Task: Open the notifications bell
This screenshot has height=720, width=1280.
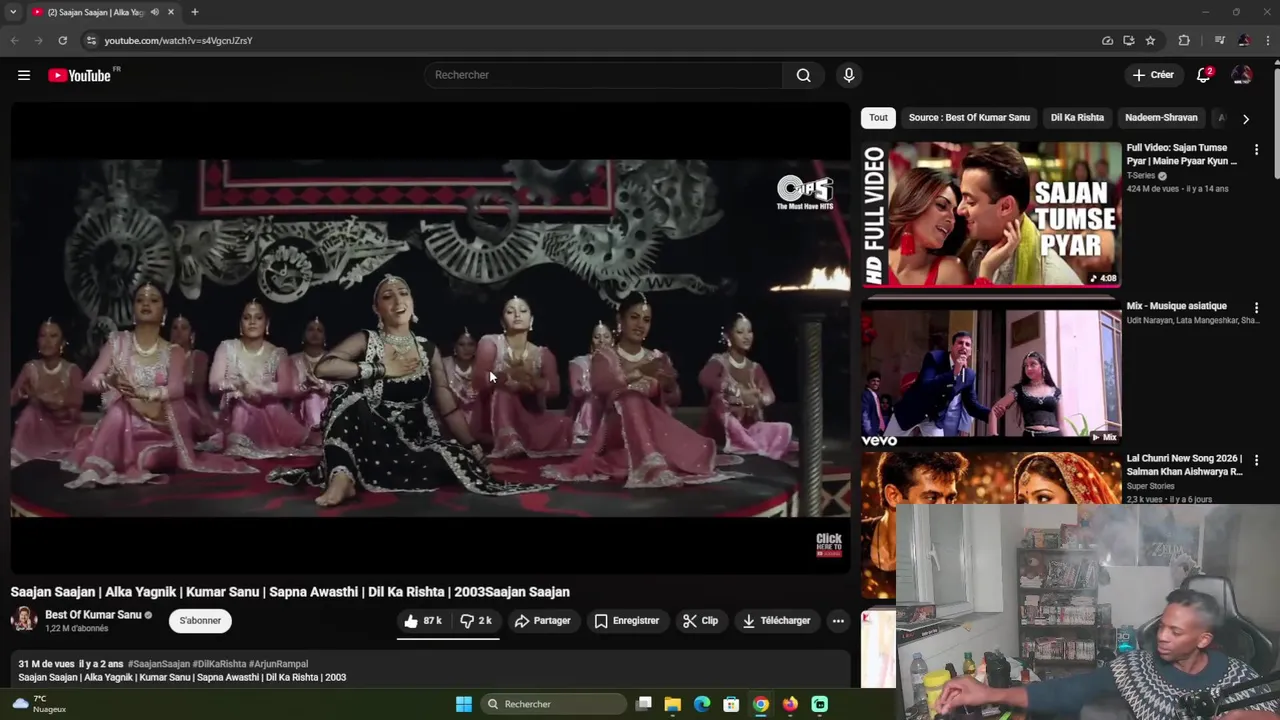Action: pyautogui.click(x=1204, y=75)
